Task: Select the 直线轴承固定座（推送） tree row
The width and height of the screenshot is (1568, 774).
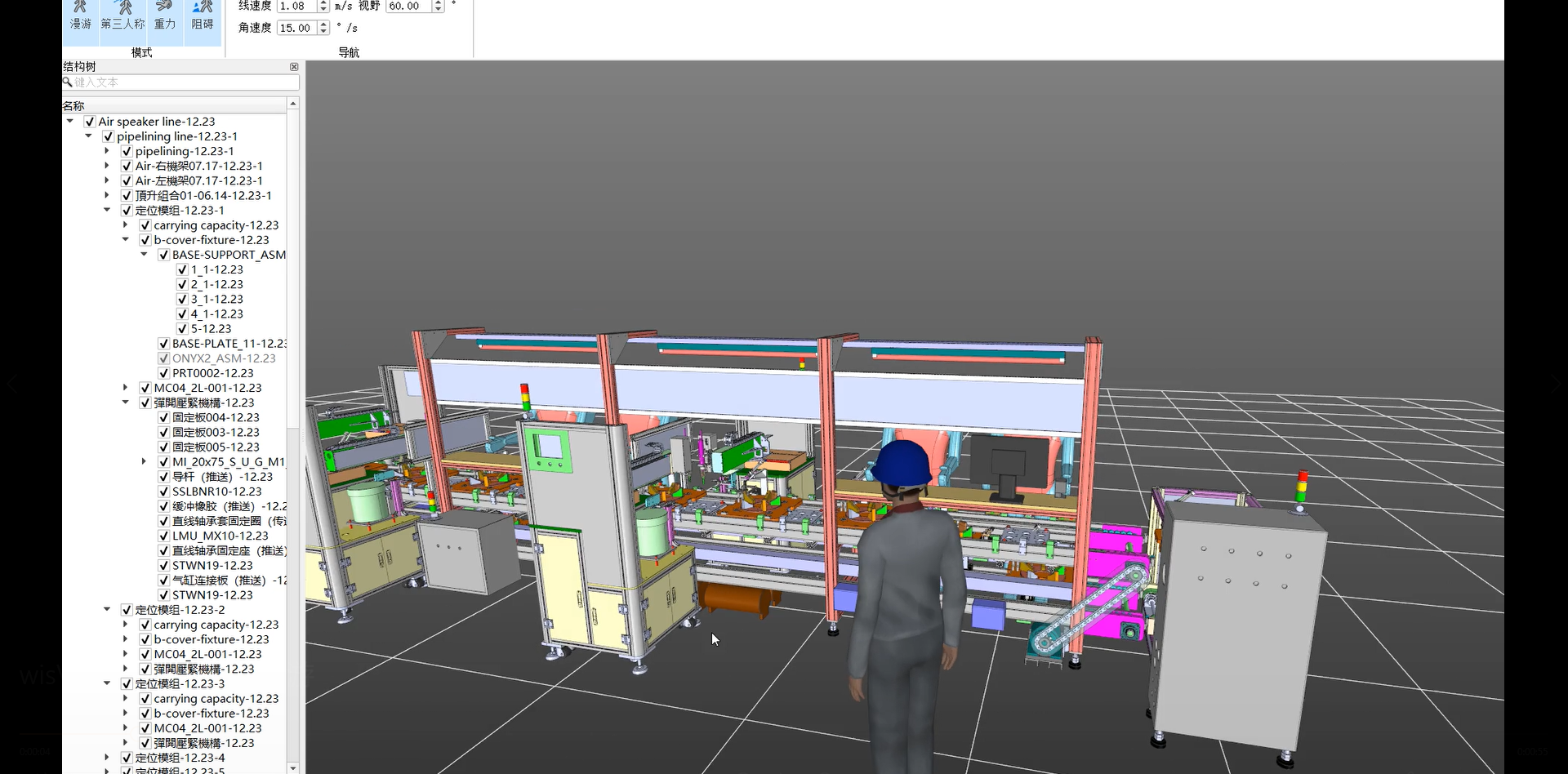Action: pyautogui.click(x=229, y=551)
